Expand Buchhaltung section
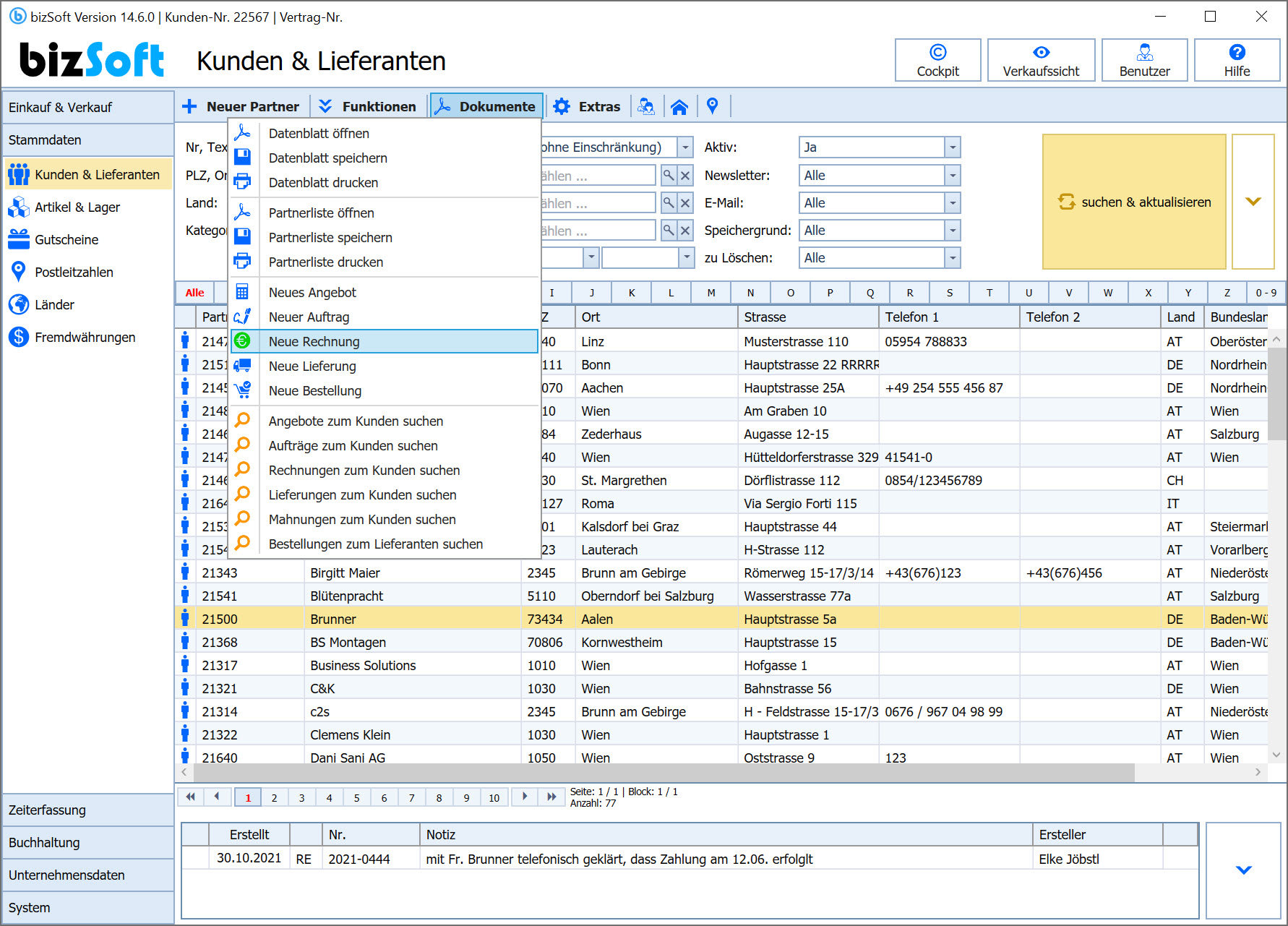Image resolution: width=1288 pixels, height=926 pixels. pyautogui.click(x=88, y=843)
